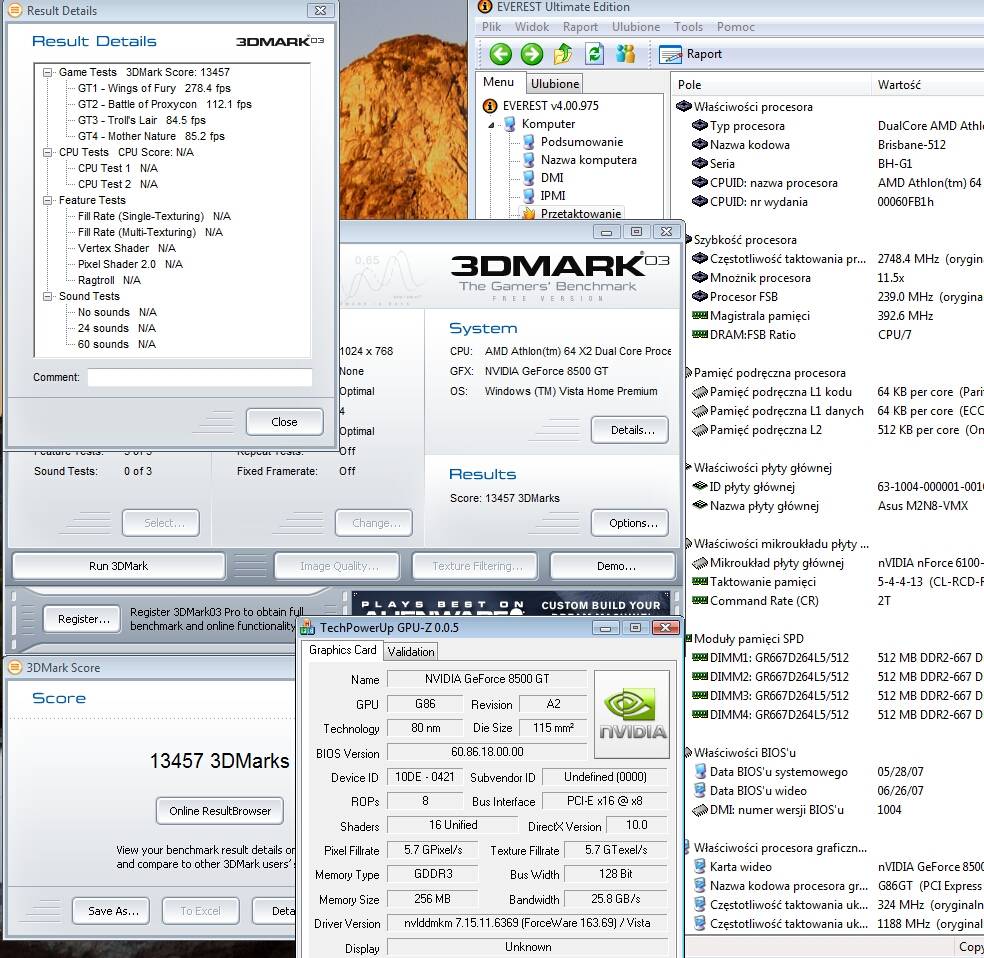Open Podsumowanie in EVEREST tree
This screenshot has width=984, height=958.
point(582,142)
